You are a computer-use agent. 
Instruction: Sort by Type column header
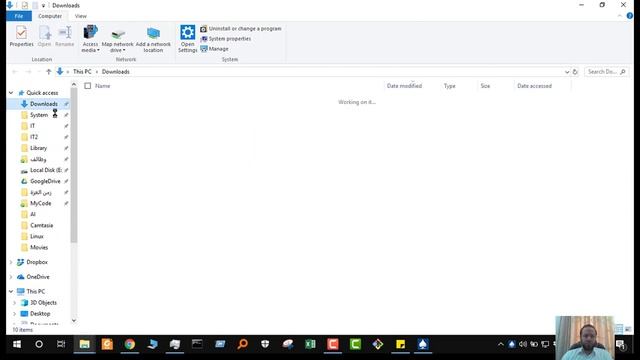click(x=449, y=86)
